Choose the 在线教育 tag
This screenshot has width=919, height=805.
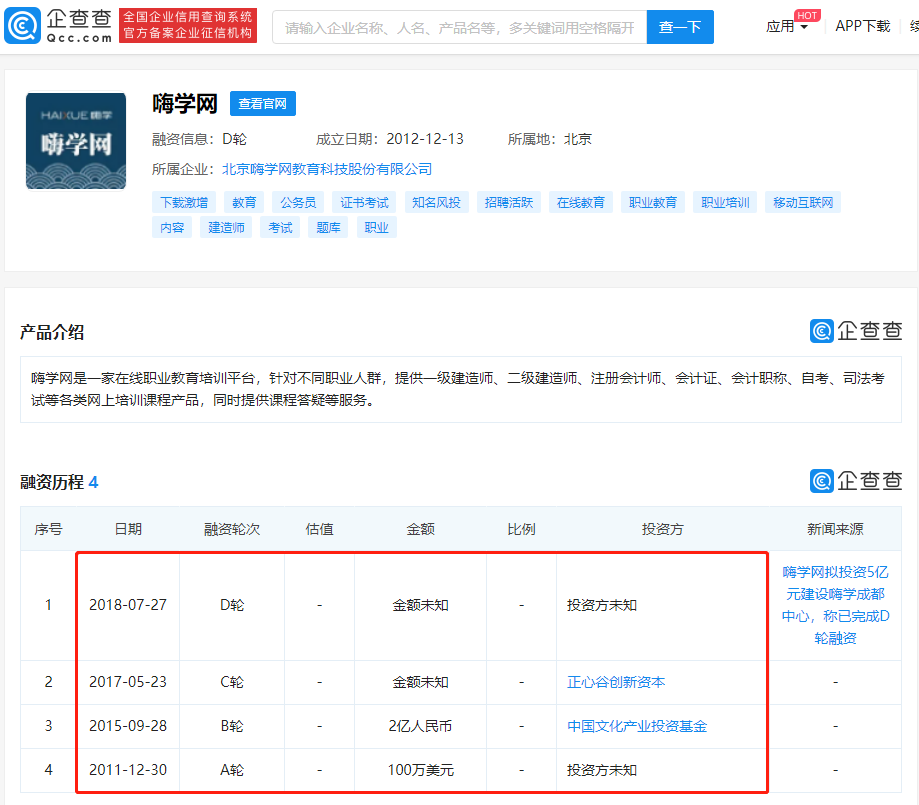[581, 202]
